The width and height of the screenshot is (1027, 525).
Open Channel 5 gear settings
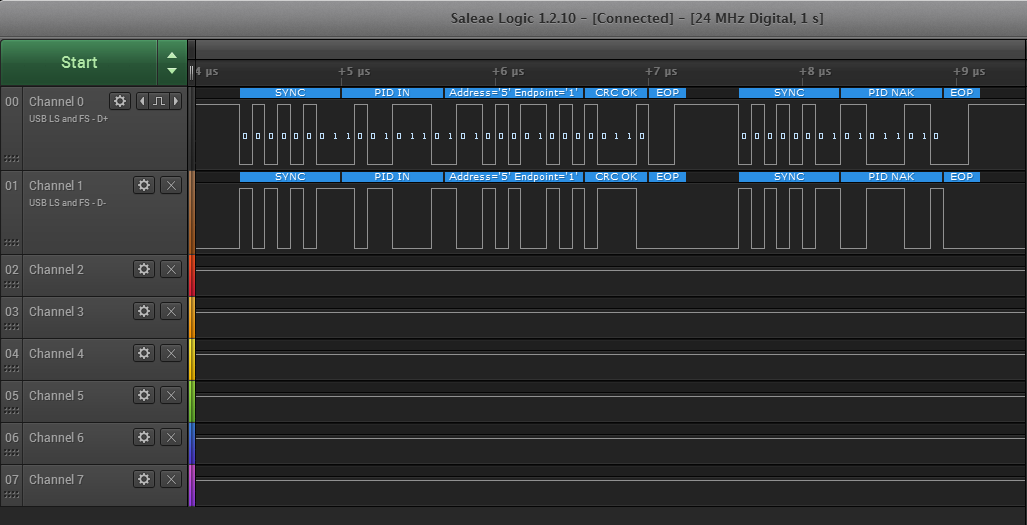point(144,395)
